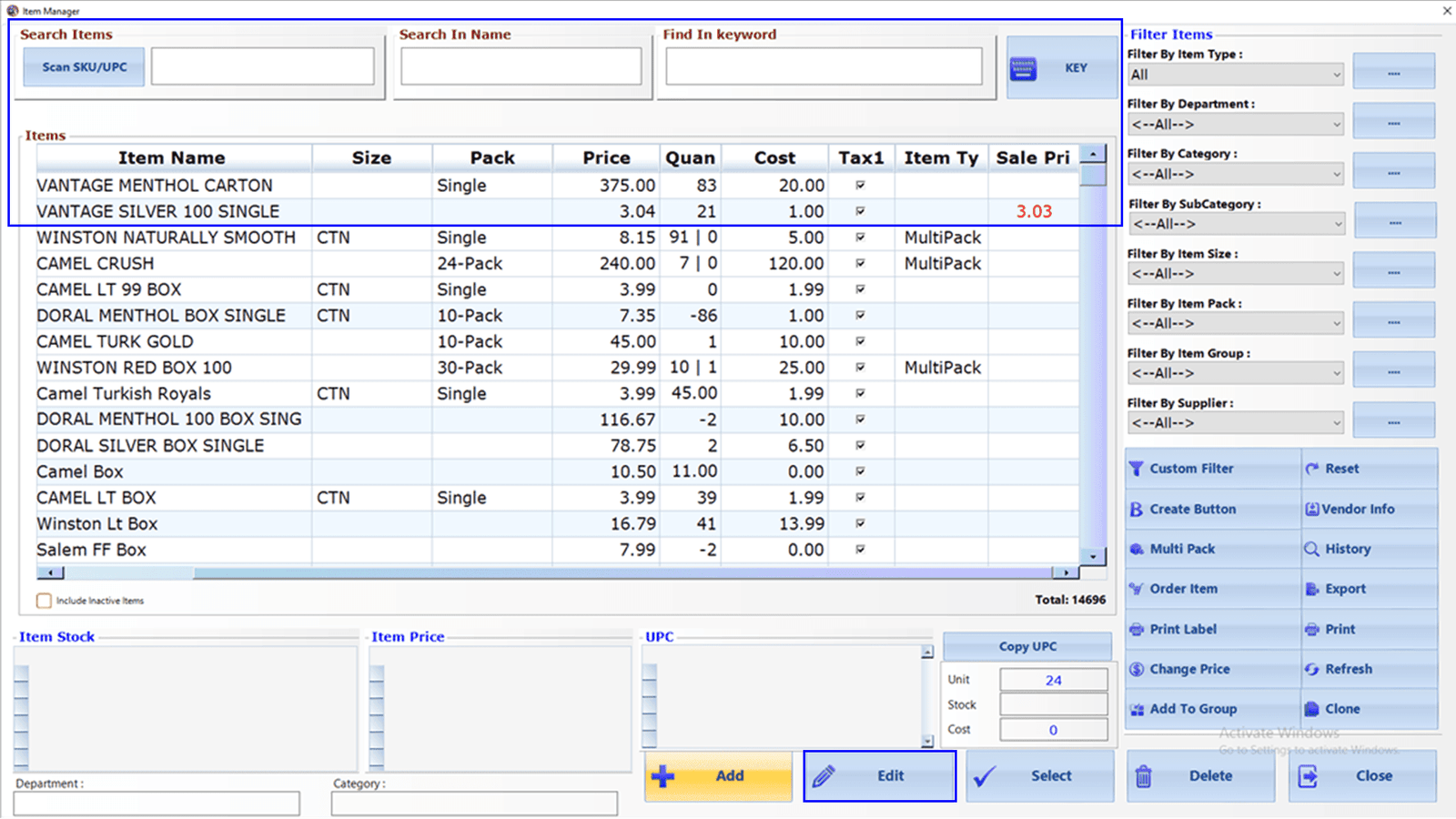Enable Include Inactive Items checkbox
Screen dimensions: 1456x819
44,601
